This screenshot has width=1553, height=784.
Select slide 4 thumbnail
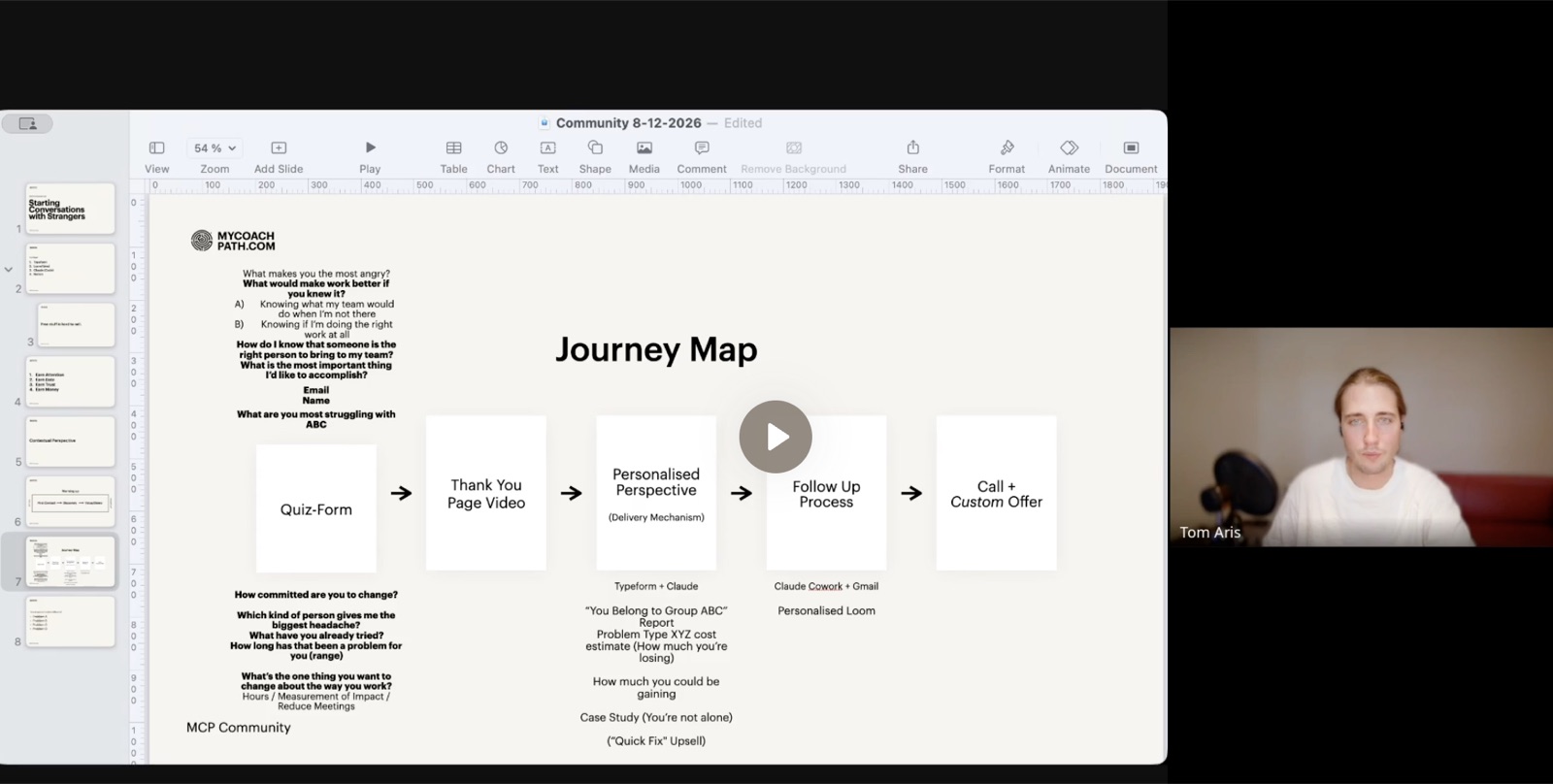(70, 381)
